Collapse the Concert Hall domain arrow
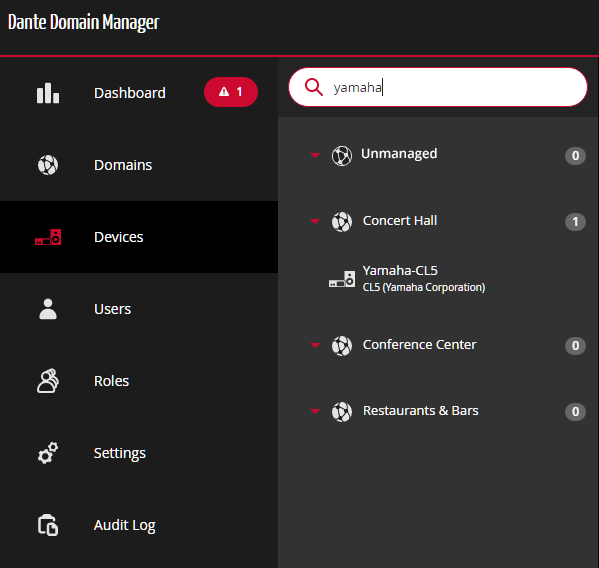The image size is (599, 568). coord(315,221)
